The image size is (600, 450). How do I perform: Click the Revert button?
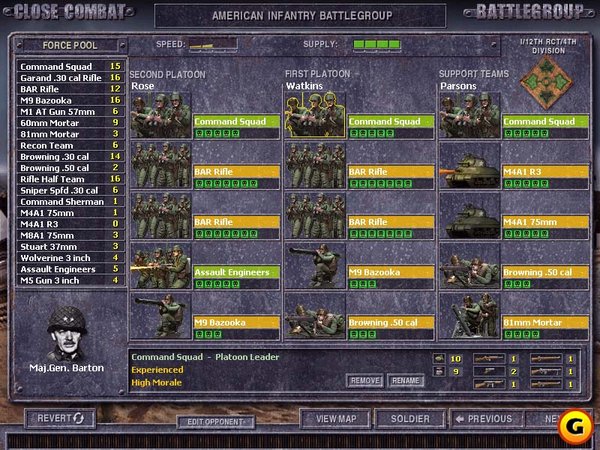tap(60, 418)
